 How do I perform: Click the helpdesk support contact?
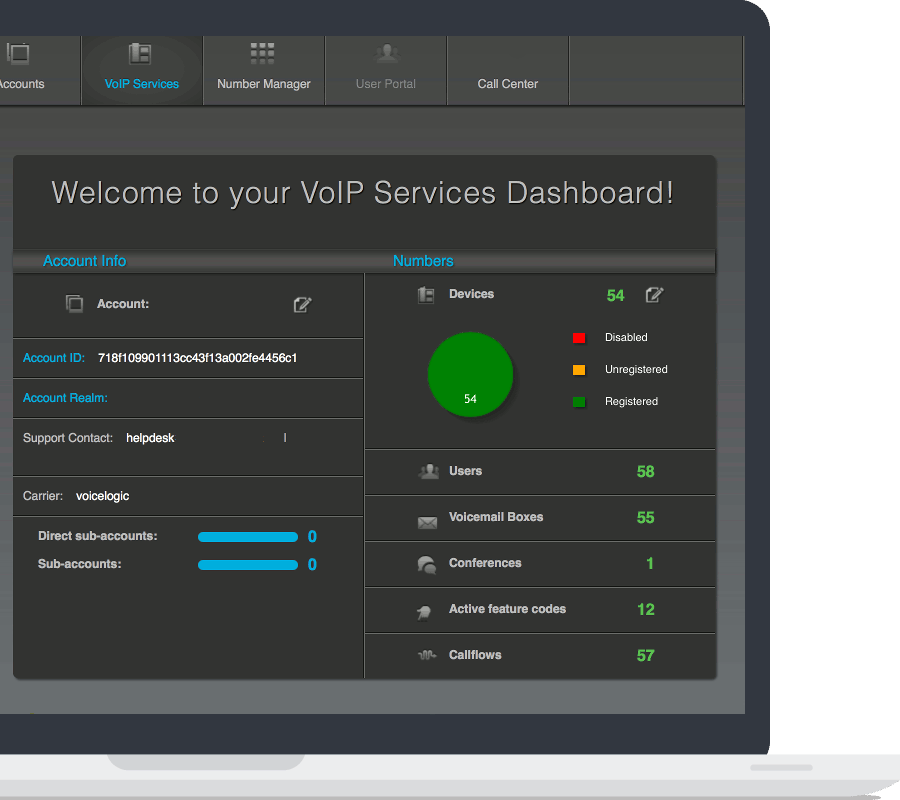pos(150,438)
